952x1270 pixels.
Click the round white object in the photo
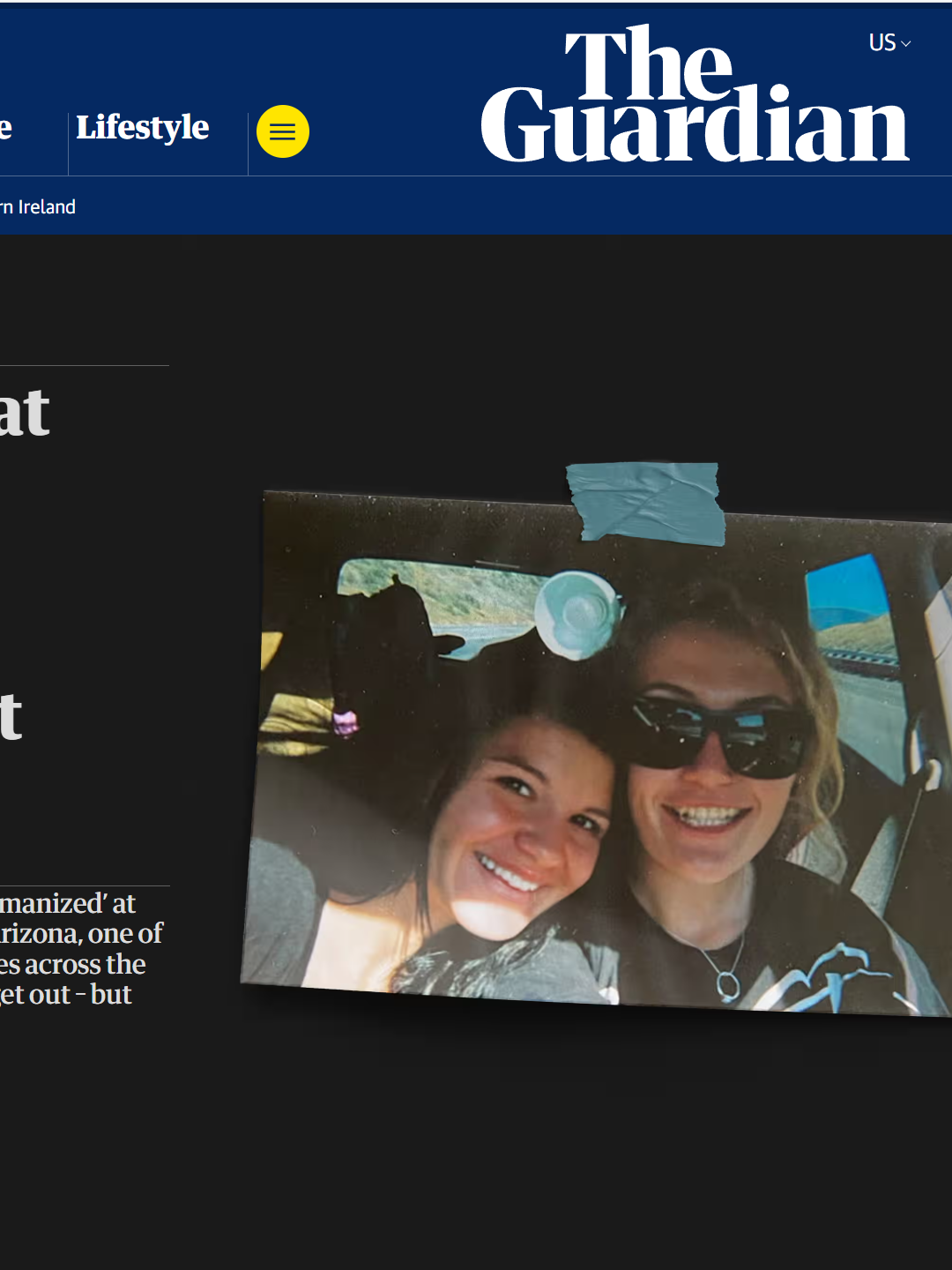pos(577,614)
